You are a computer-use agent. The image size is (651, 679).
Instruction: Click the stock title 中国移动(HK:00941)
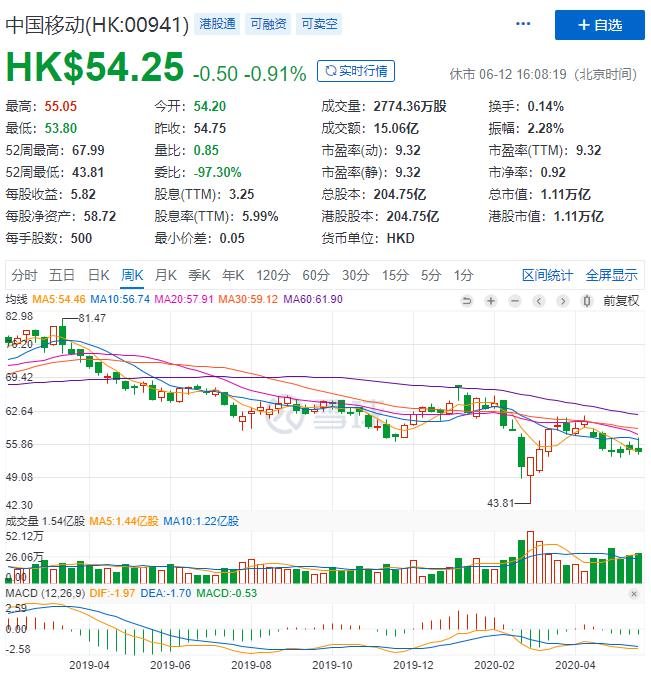(97, 25)
